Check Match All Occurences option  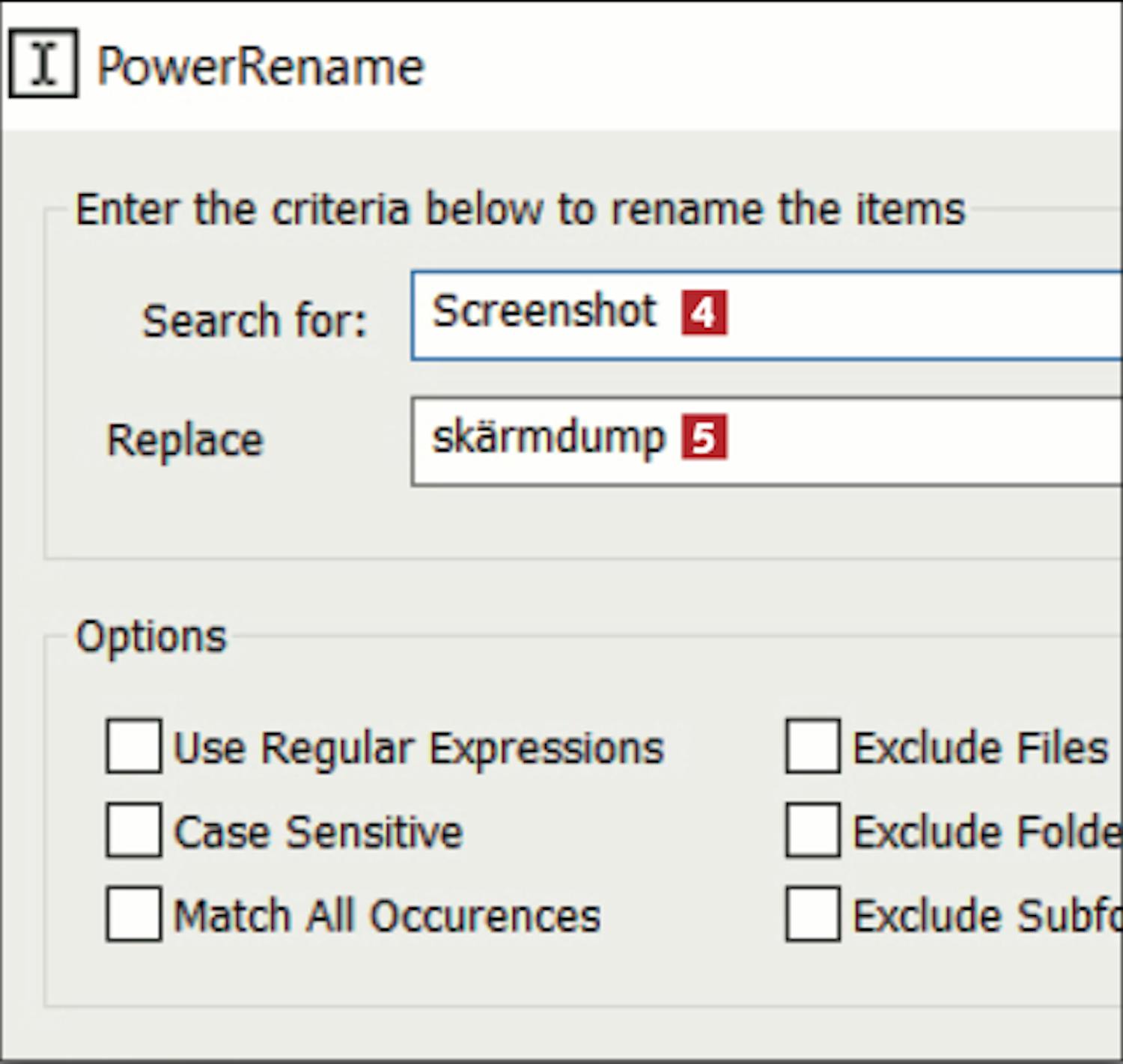133,913
